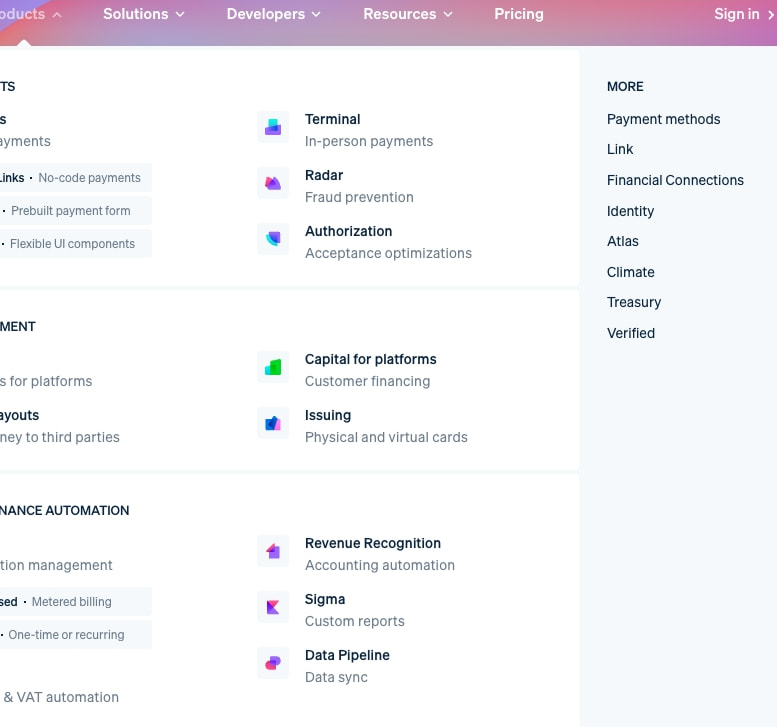The image size is (777, 727).
Task: Click the 'In-person payments' description text
Action: point(369,141)
